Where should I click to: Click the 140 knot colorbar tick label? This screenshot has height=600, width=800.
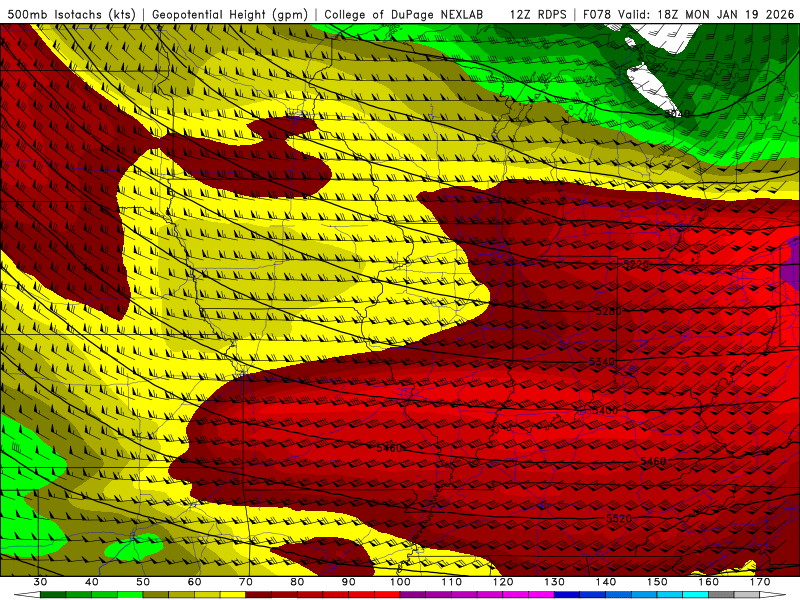tap(606, 582)
